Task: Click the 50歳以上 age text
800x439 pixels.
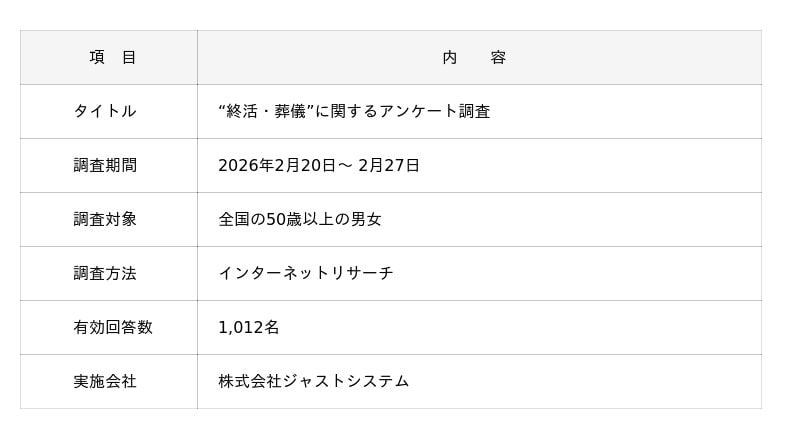Action: (x=300, y=220)
